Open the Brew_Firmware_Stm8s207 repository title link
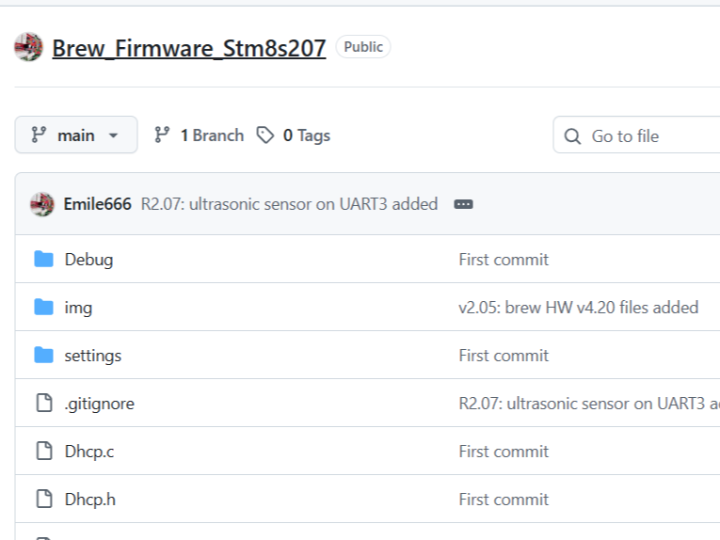This screenshot has width=720, height=540. (189, 48)
